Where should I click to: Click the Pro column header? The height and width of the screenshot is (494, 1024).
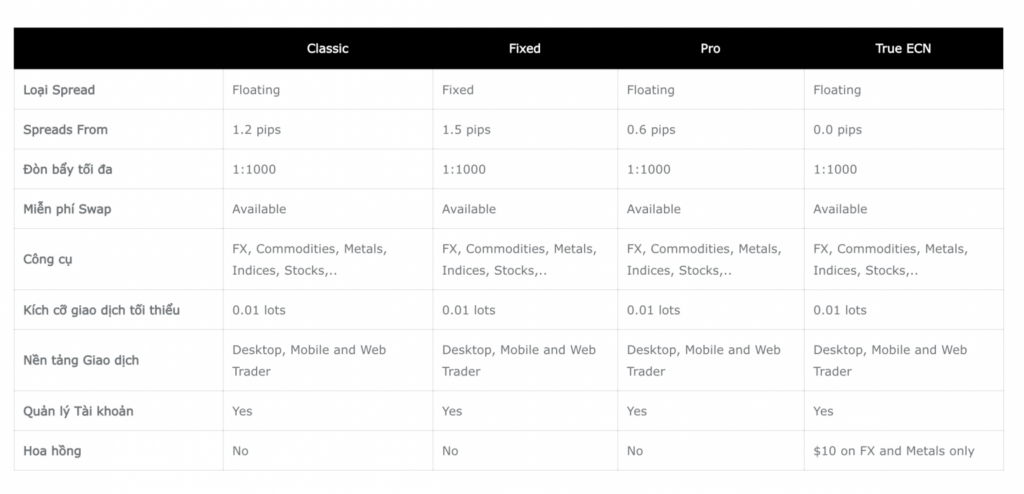[x=710, y=48]
